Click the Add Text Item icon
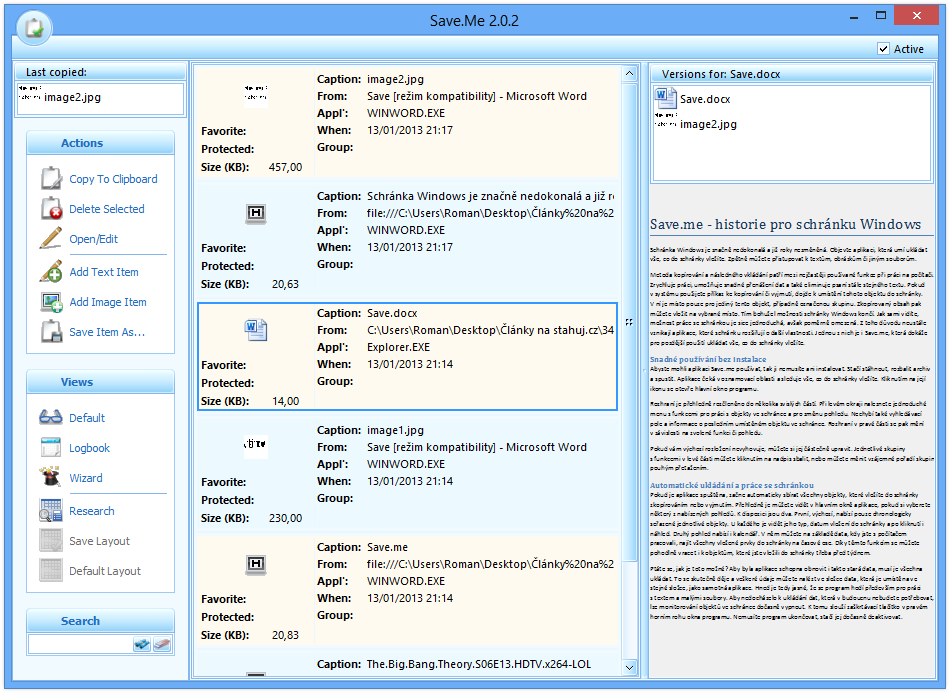Image resolution: width=950 pixels, height=693 pixels. pyautogui.click(x=51, y=271)
